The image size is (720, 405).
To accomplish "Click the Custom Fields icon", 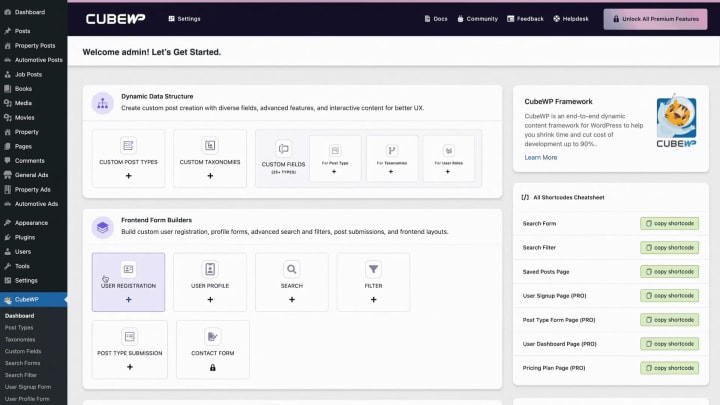I will click(x=283, y=149).
